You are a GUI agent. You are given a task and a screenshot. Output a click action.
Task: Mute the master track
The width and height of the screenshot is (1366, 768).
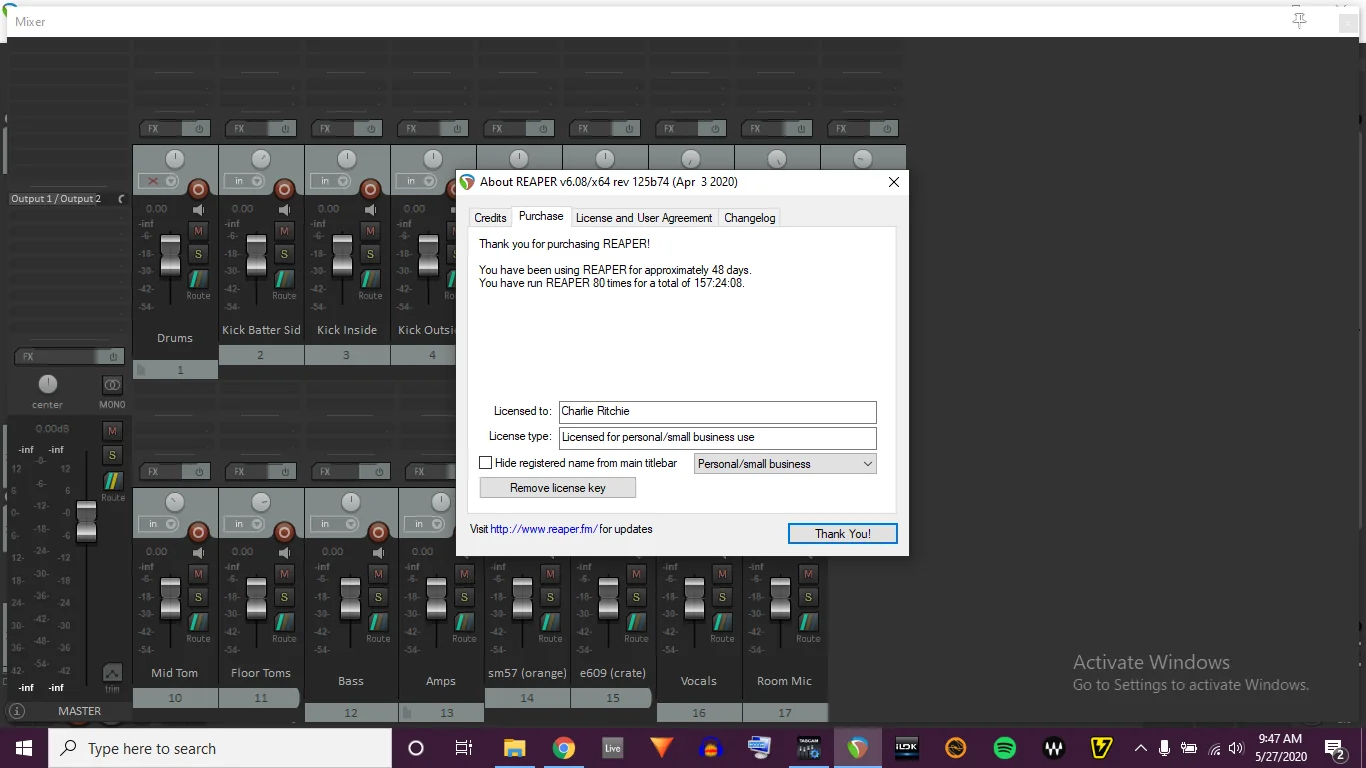tap(112, 431)
